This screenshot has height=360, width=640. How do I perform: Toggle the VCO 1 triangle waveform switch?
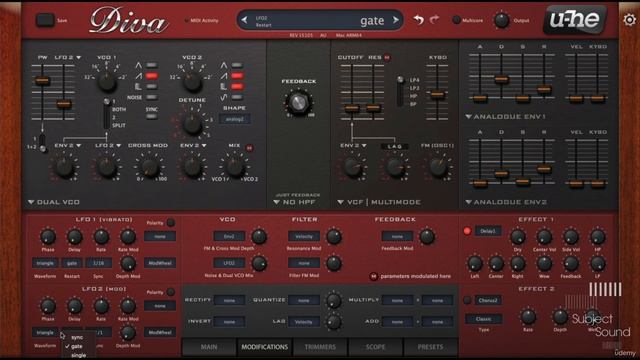pos(151,65)
